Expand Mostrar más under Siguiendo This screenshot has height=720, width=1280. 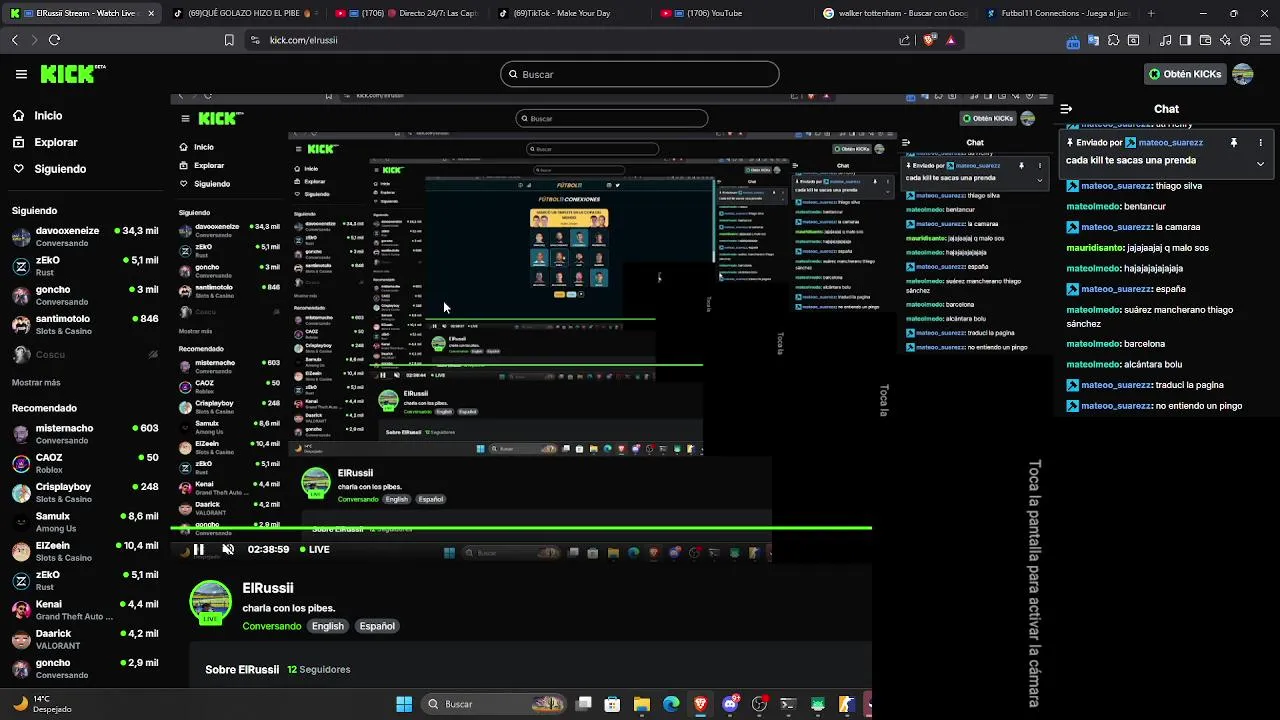point(36,383)
